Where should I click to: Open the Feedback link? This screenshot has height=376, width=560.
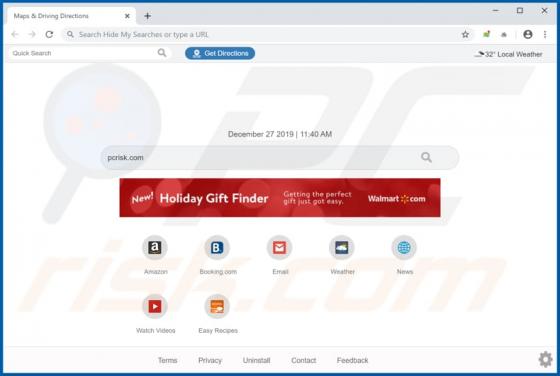[x=352, y=360]
